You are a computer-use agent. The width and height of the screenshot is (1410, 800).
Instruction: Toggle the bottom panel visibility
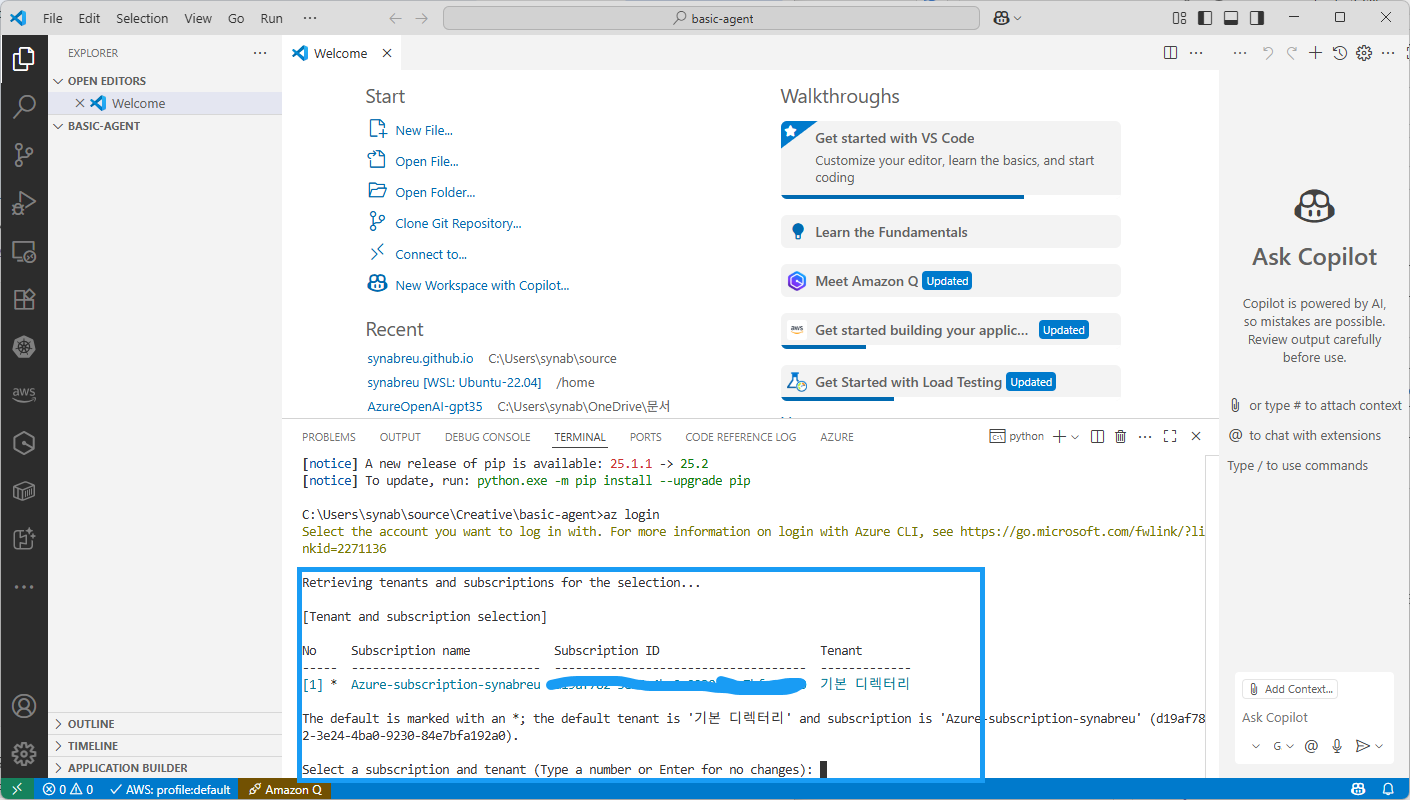click(x=1231, y=18)
